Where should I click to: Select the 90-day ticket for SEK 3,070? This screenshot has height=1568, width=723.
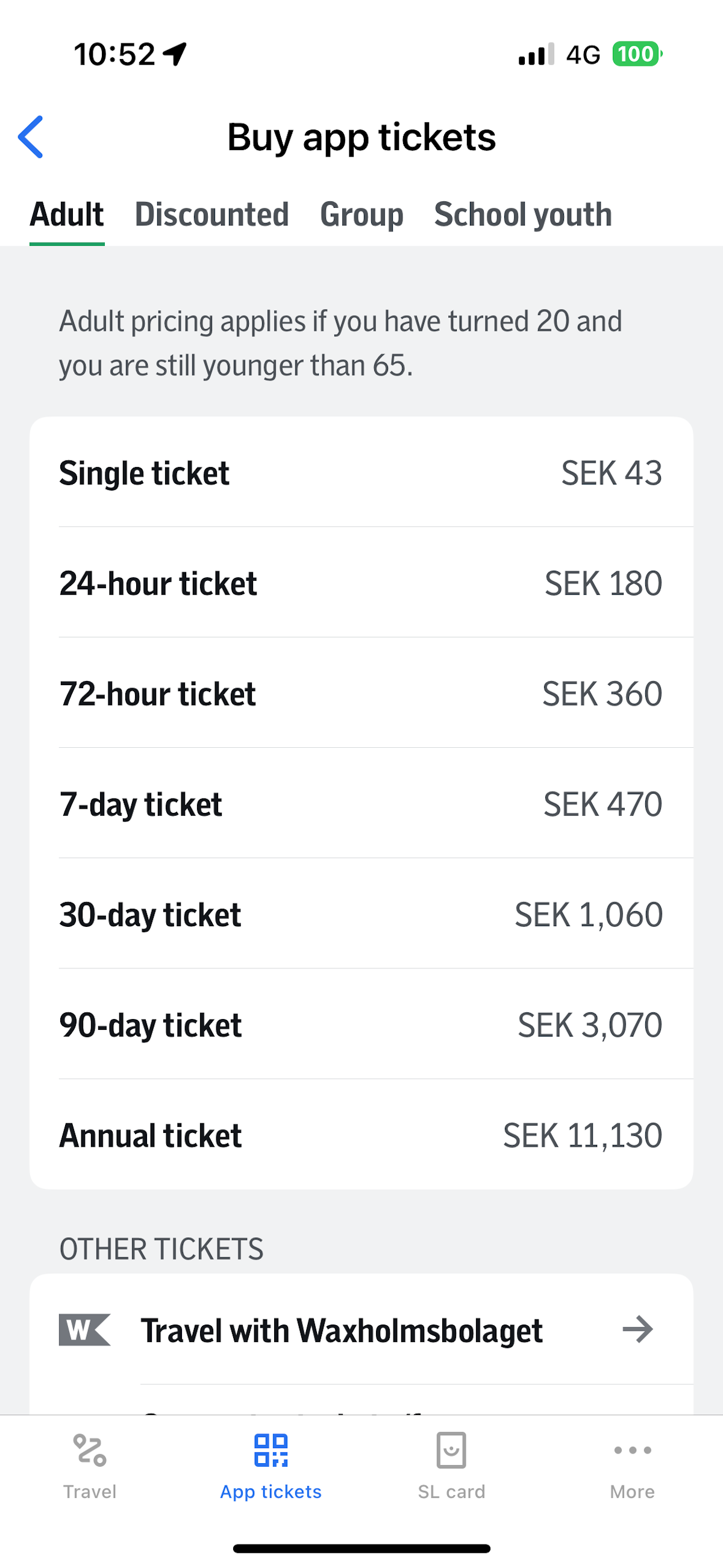point(361,1024)
